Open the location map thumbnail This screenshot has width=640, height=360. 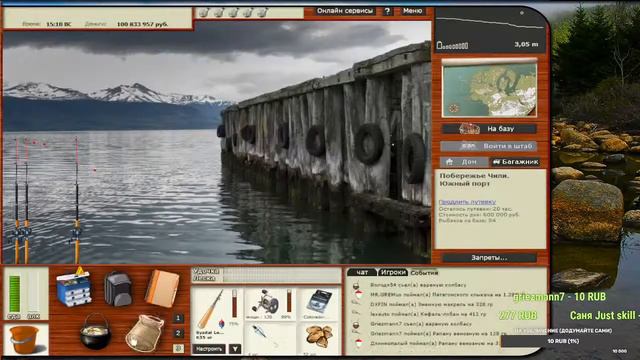[x=489, y=88]
